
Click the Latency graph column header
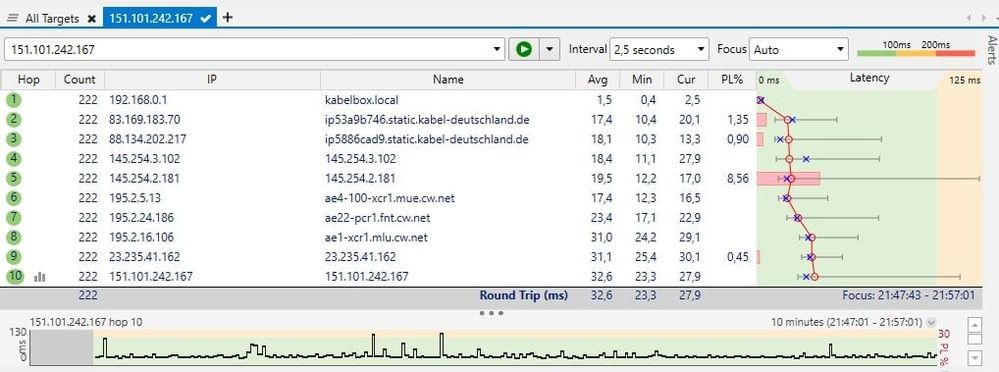click(869, 78)
